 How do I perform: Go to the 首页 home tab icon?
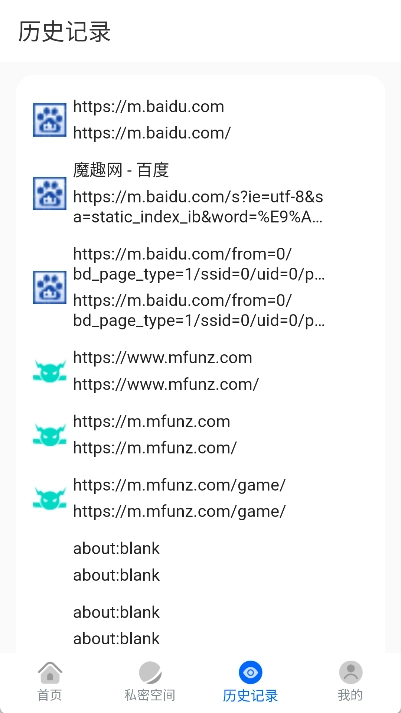coord(50,673)
